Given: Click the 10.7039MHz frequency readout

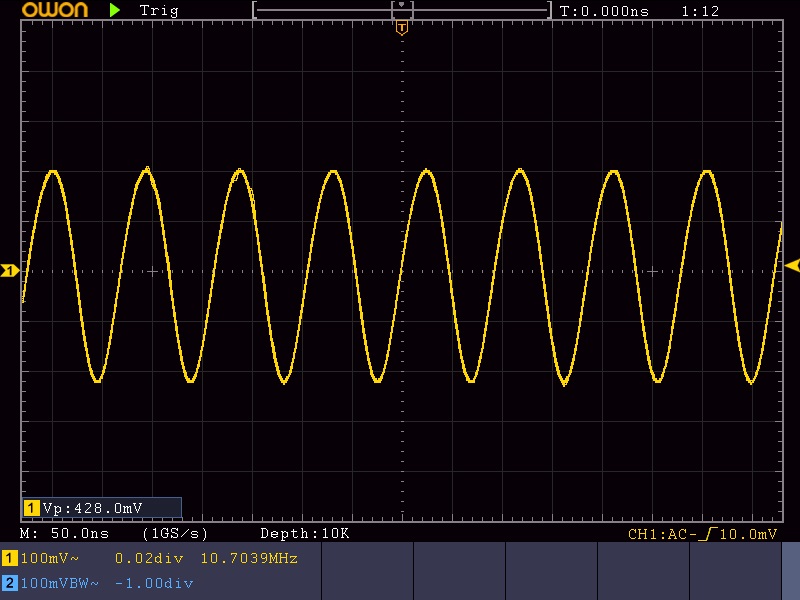Looking at the screenshot, I should tap(250, 558).
